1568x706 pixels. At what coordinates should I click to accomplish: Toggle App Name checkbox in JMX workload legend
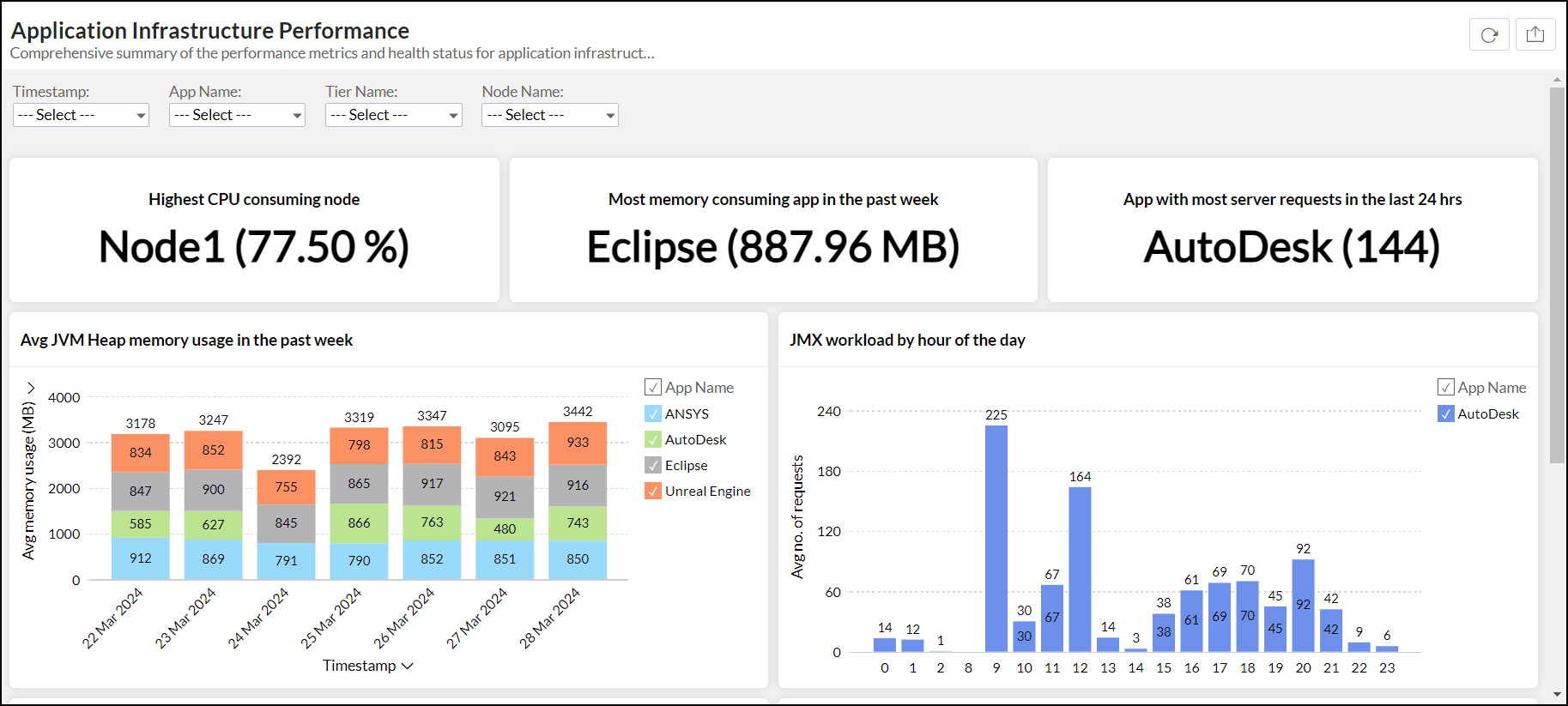tap(1446, 387)
